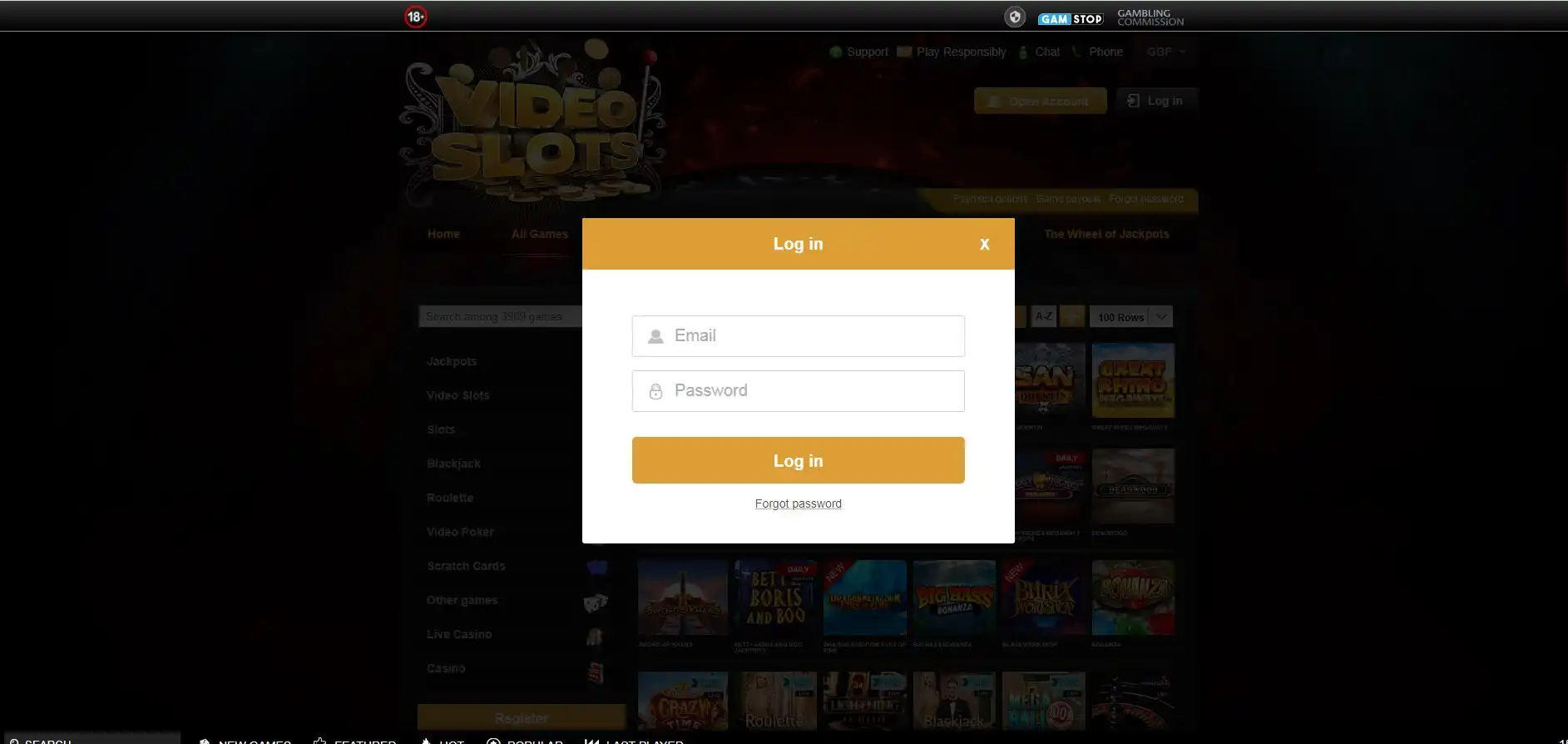Open the GamStop logo link
1568x744 pixels.
[1071, 18]
